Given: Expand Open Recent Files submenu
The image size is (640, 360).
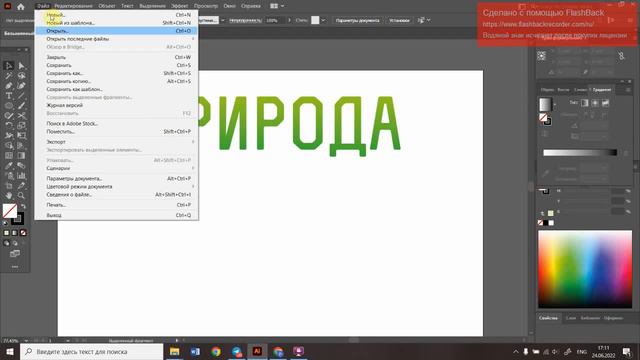Looking at the screenshot, I should [116, 39].
